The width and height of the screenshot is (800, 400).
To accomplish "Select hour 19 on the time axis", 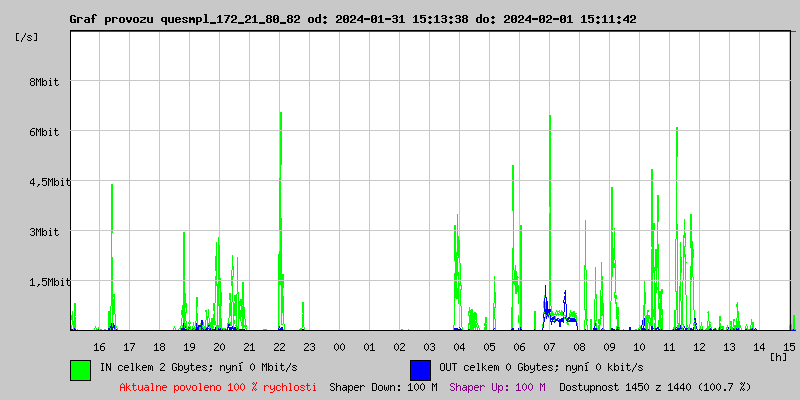I will click(189, 346).
